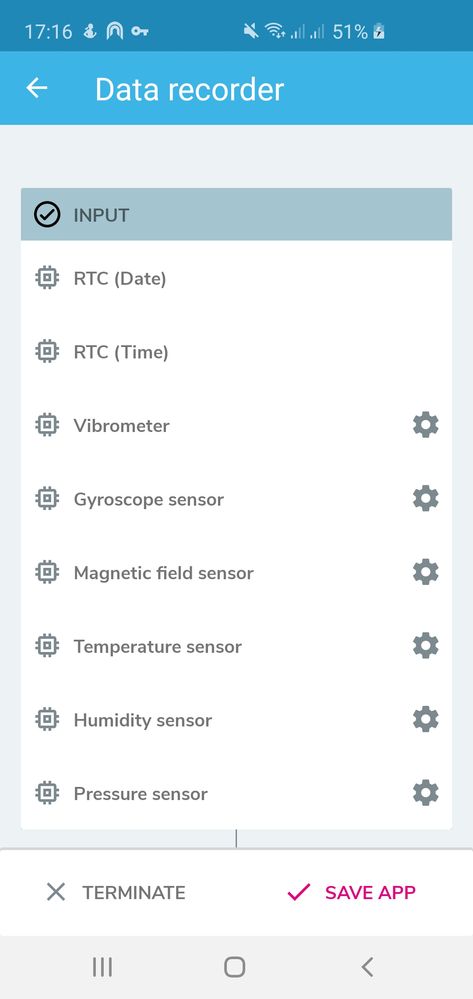Go back using the header arrow
Viewport: 473px width, 999px height.
pos(37,88)
